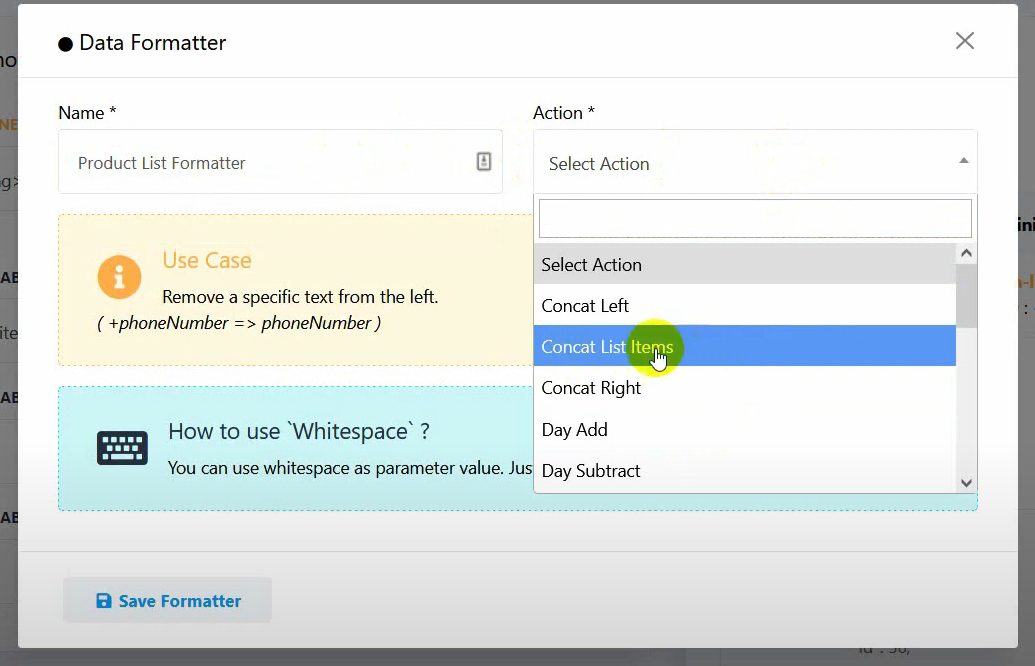Click the action list scrollbar up arrow

coord(966,253)
